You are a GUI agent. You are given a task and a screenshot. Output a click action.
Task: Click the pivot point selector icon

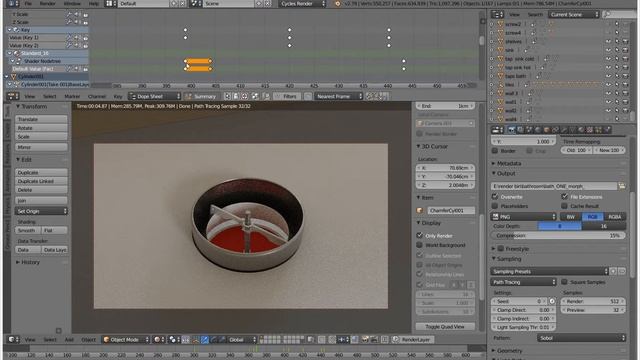(174, 340)
